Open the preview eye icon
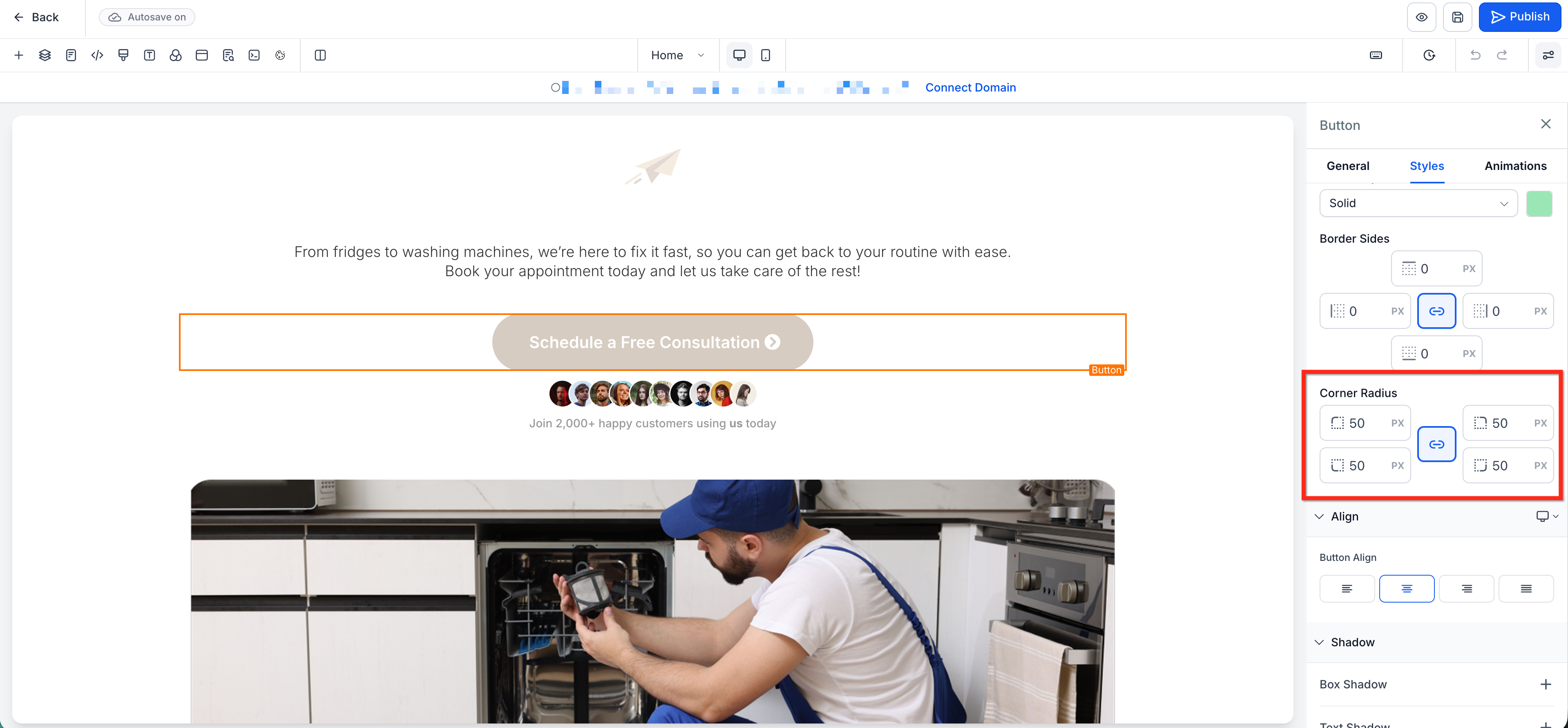 click(1421, 17)
